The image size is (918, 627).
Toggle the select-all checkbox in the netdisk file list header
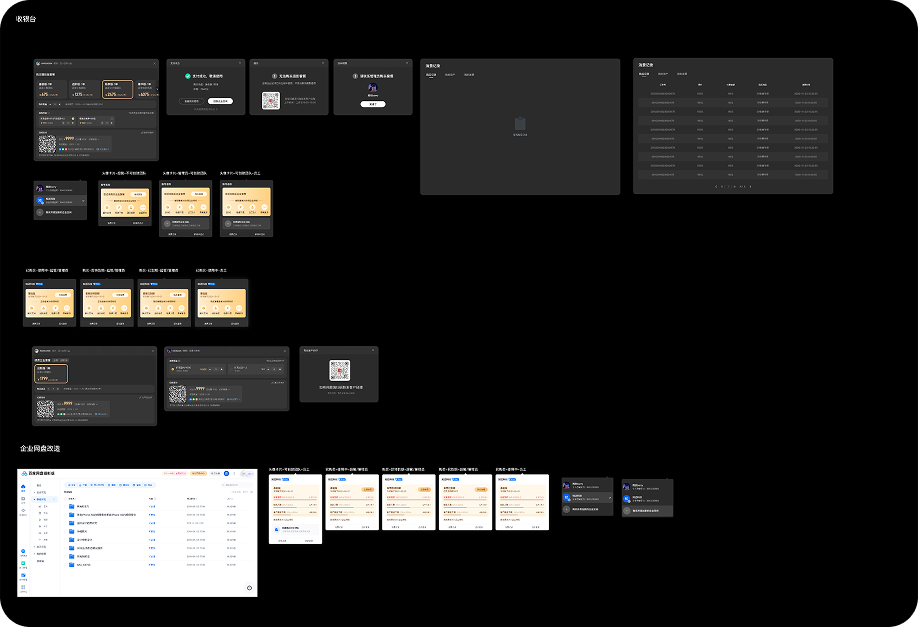pyautogui.click(x=65, y=499)
